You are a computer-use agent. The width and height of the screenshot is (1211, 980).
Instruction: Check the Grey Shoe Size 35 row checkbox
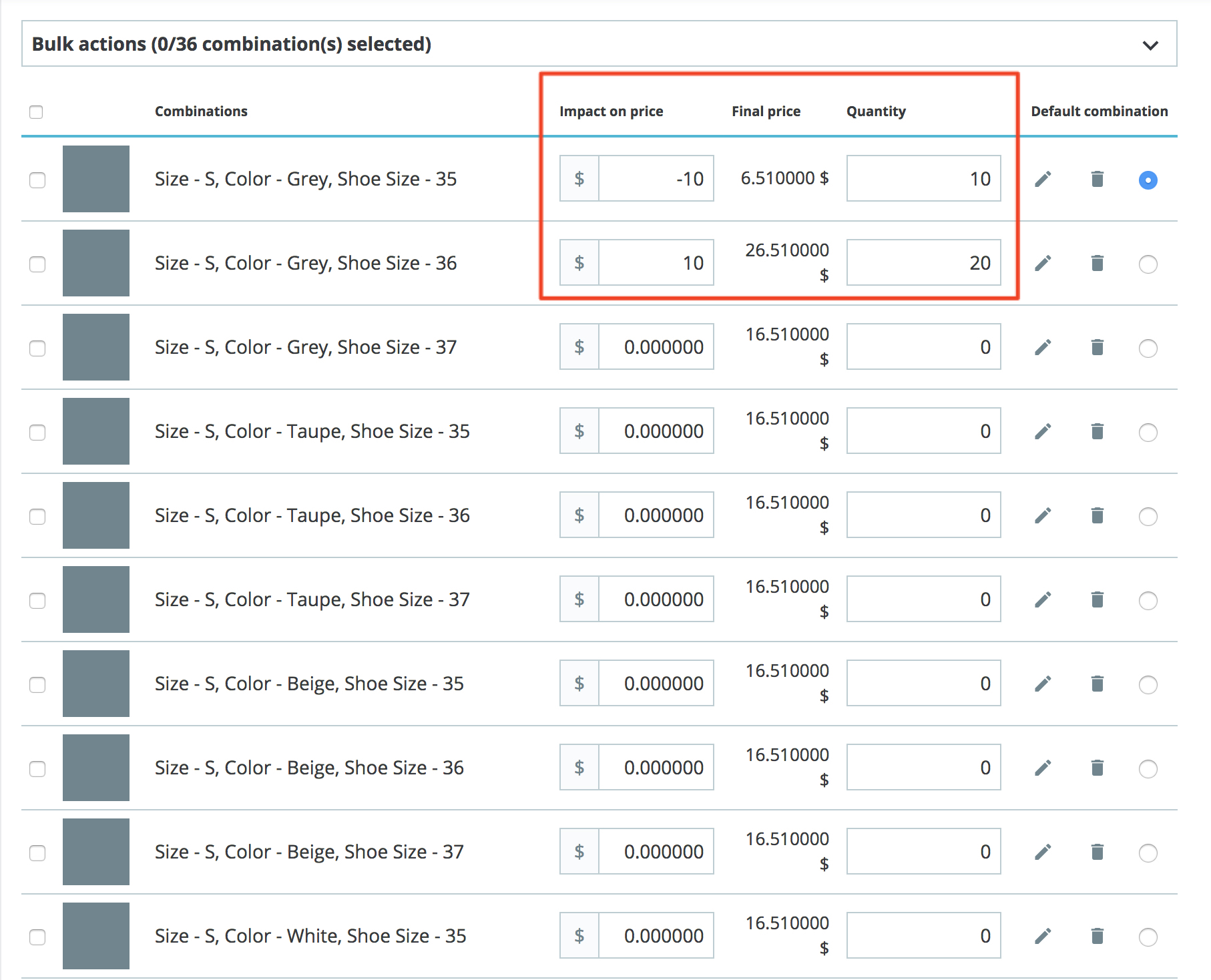pos(37,180)
